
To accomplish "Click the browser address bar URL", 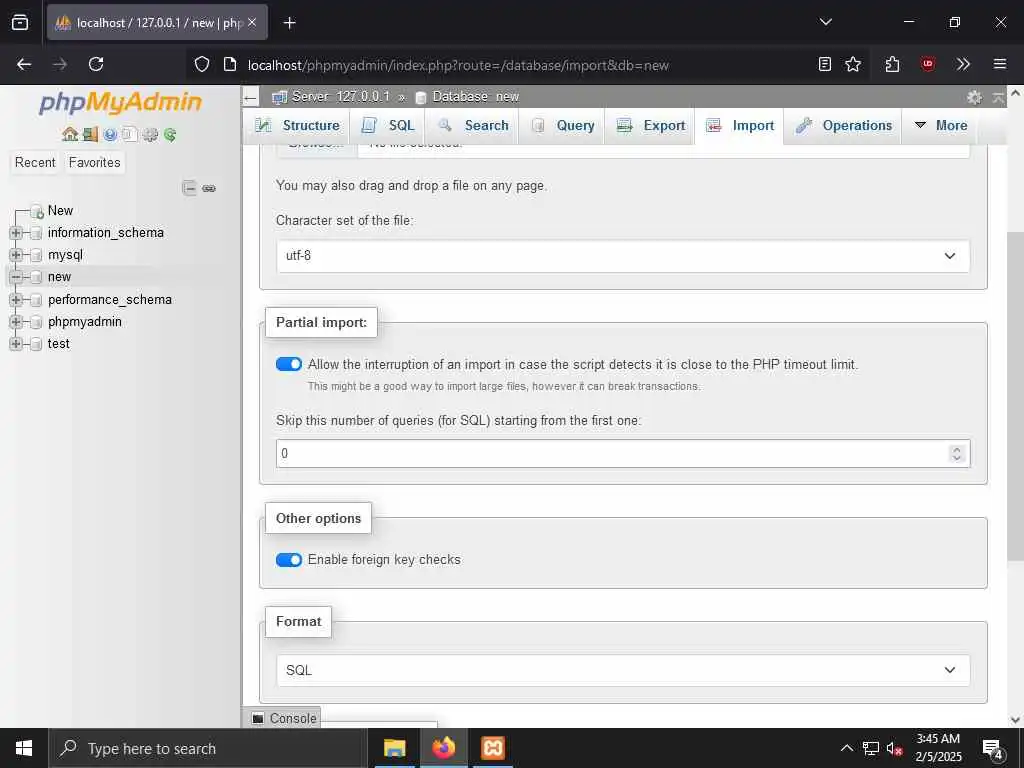I will click(x=458, y=65).
